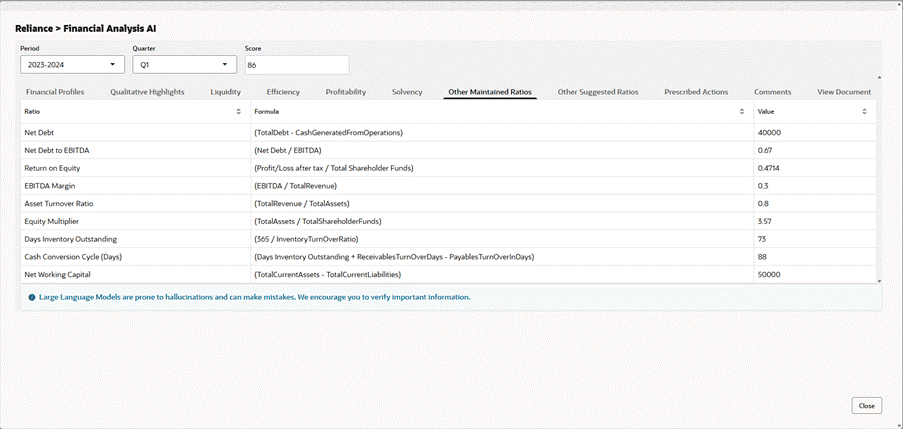Click the Reliance > Financial Analysis AI title
This screenshot has height=429, width=903.
(x=85, y=28)
